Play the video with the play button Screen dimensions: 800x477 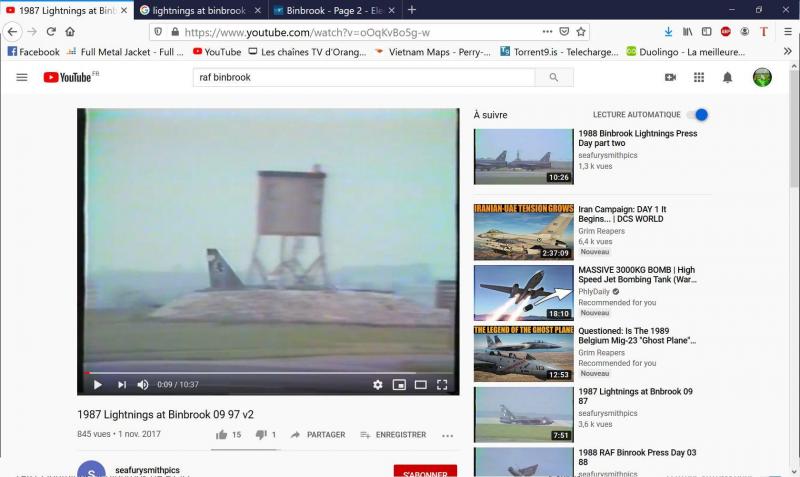[x=97, y=385]
